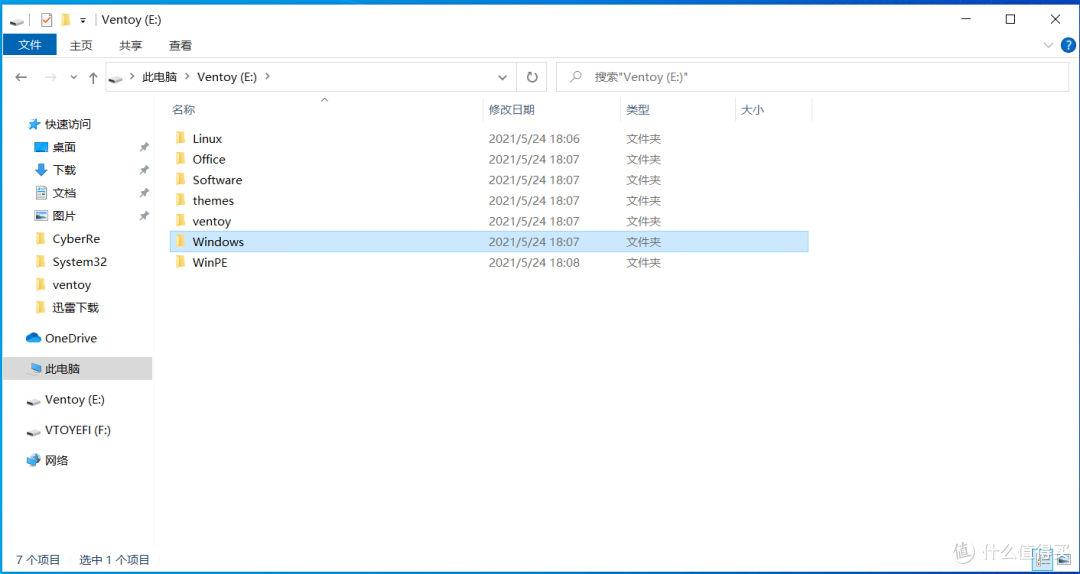Sort by the 大小 column header
This screenshot has height=574, width=1080.
[752, 110]
